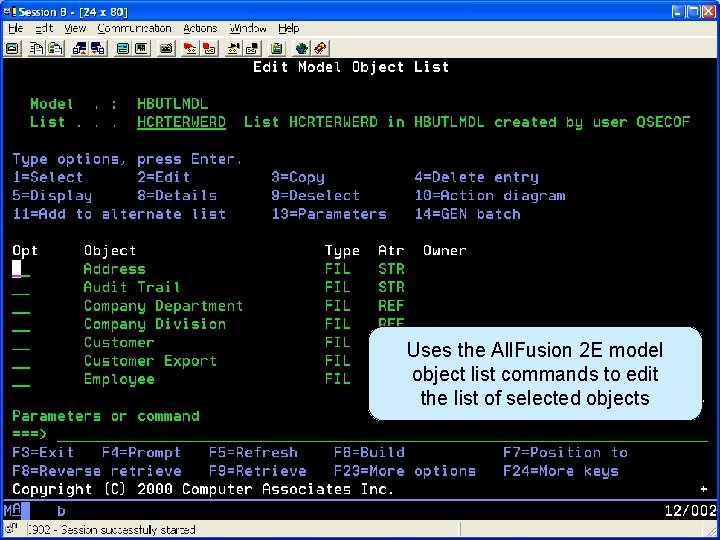This screenshot has width=720, height=540.
Task: Click the Company Division object name
Action: click(155, 324)
